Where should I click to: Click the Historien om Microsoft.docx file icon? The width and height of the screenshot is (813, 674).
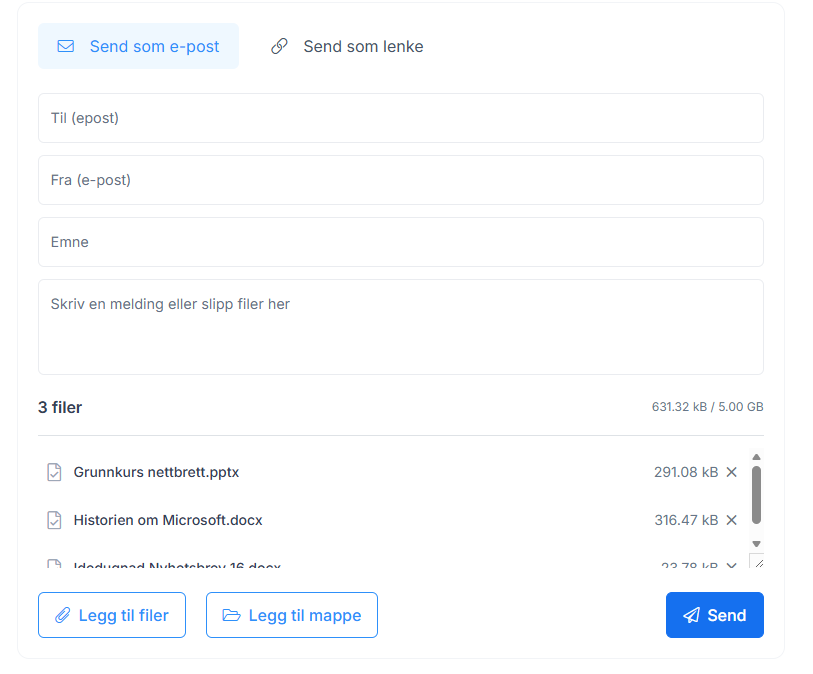coord(55,520)
